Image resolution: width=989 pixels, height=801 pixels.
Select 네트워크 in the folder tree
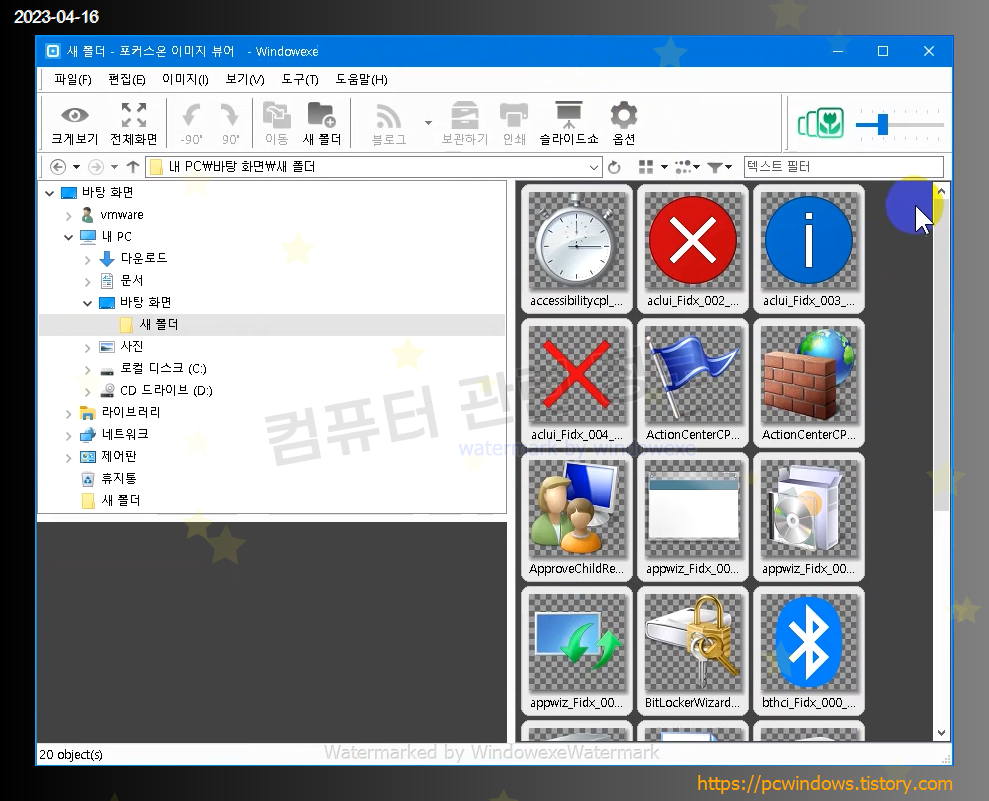pos(125,434)
